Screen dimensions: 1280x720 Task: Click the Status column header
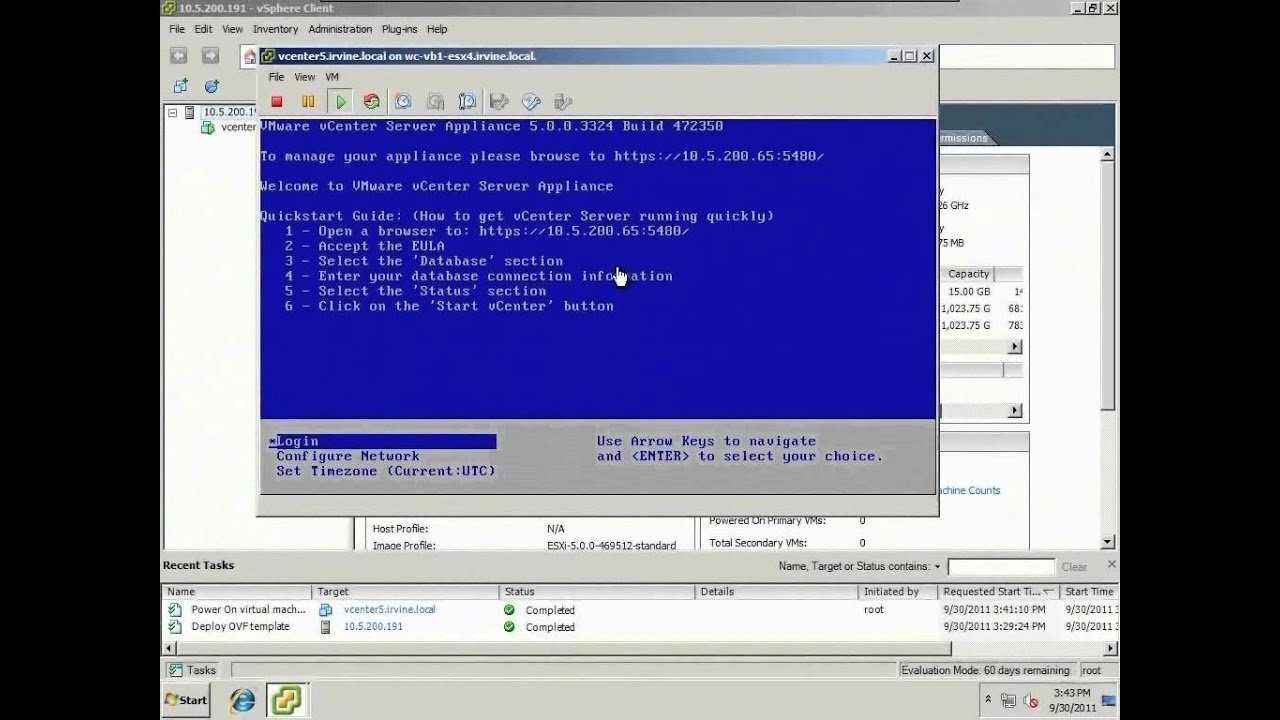point(598,592)
